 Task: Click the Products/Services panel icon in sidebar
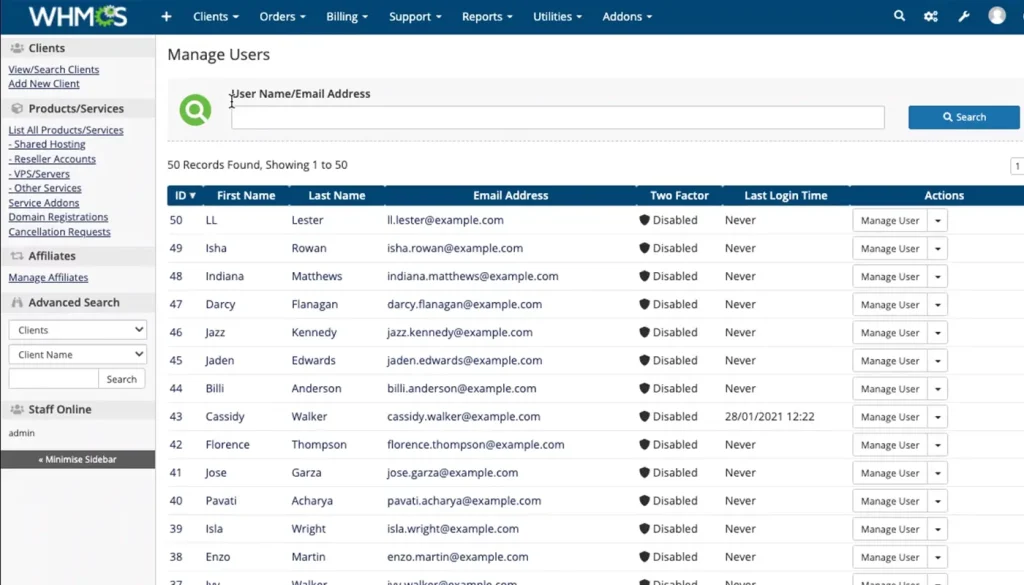[x=17, y=108]
